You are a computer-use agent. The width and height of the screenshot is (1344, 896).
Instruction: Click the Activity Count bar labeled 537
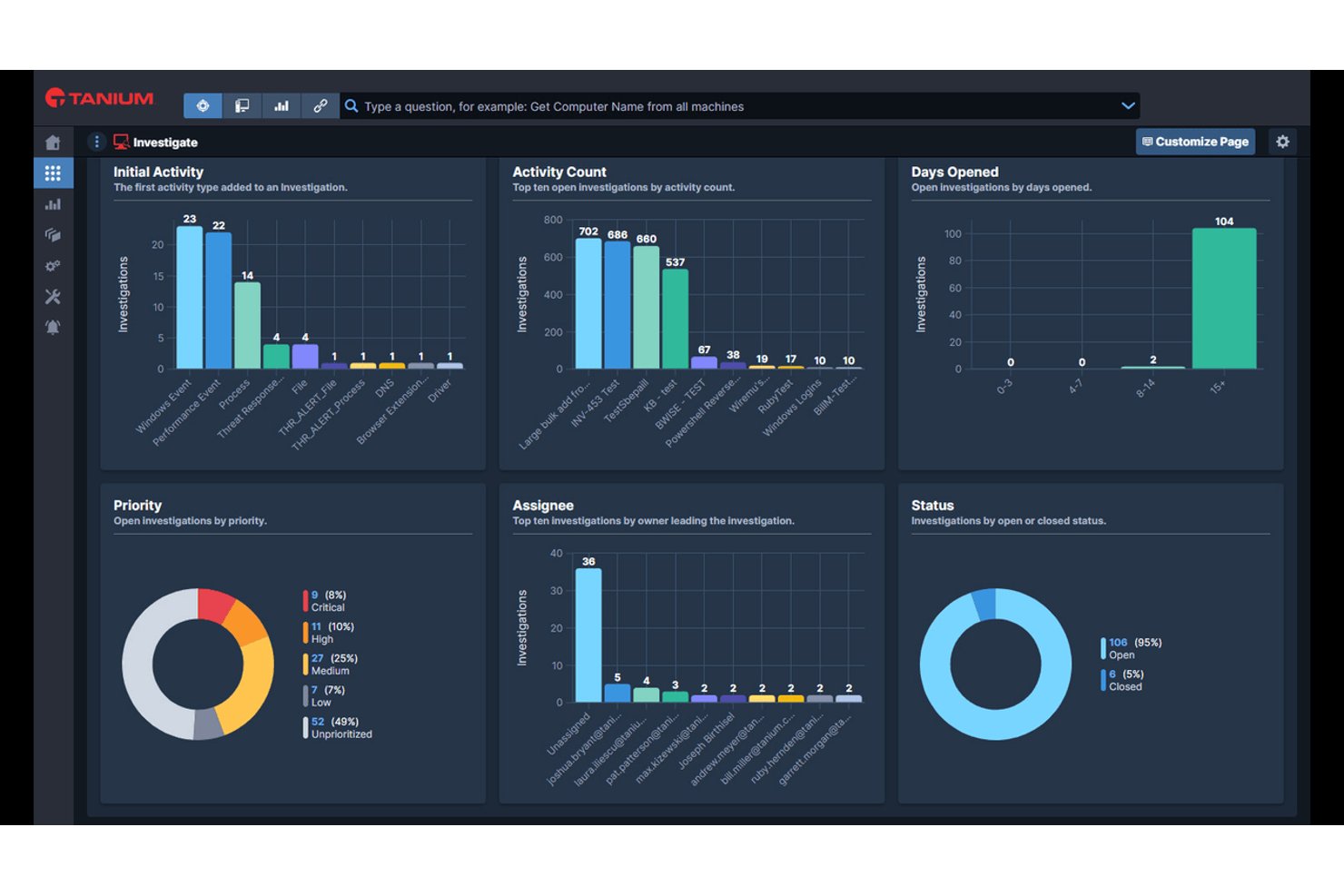[675, 319]
